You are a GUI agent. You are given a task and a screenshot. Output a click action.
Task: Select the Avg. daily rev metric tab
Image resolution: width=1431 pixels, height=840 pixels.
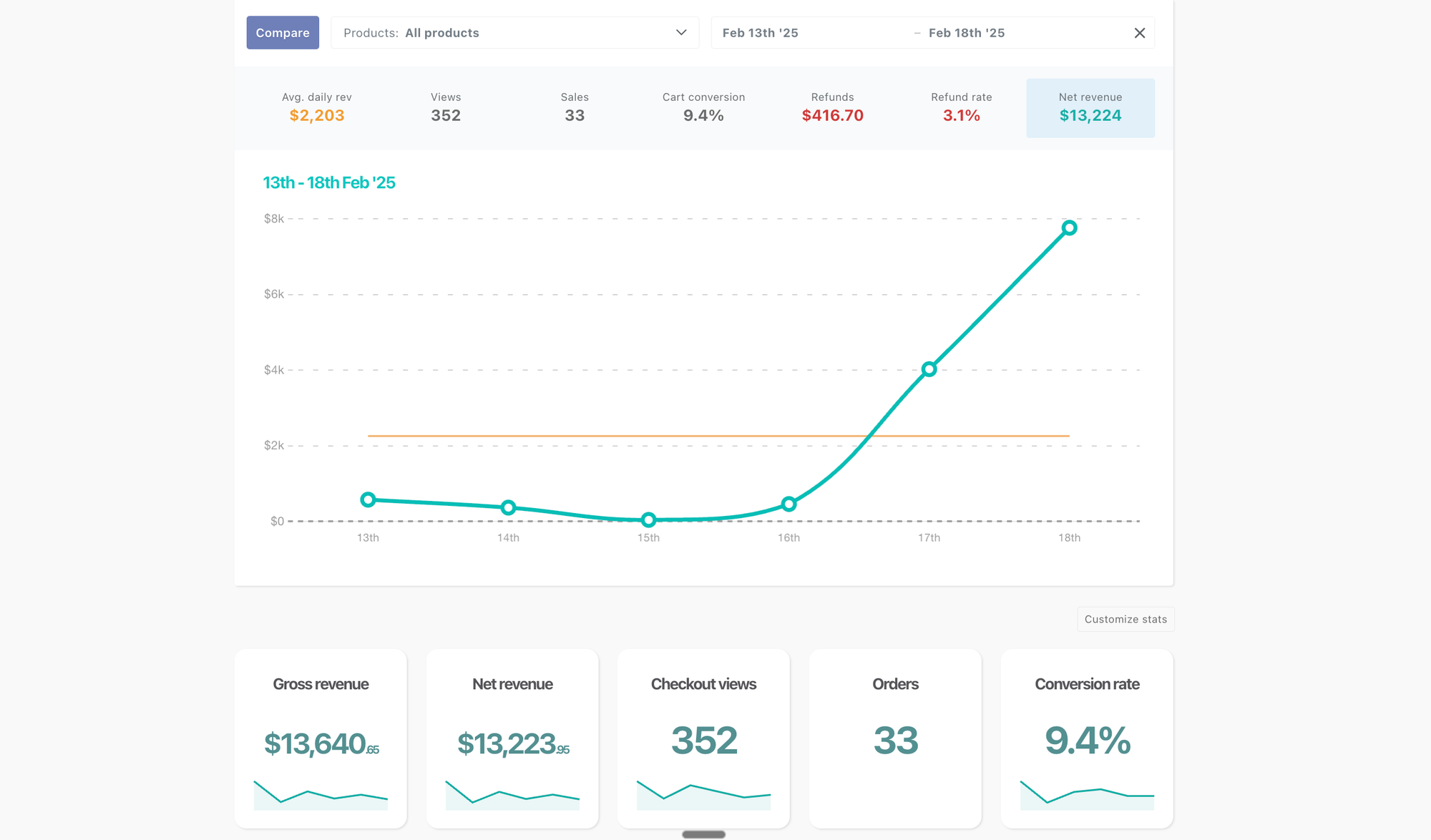(x=316, y=107)
